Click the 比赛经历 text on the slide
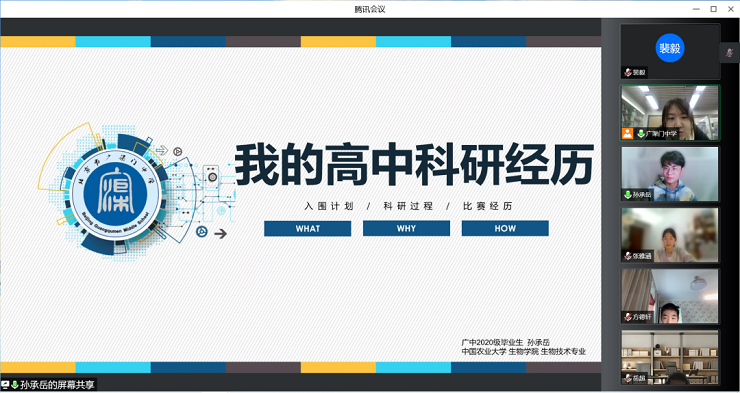Screen dimensions: 740x393 click(x=487, y=206)
